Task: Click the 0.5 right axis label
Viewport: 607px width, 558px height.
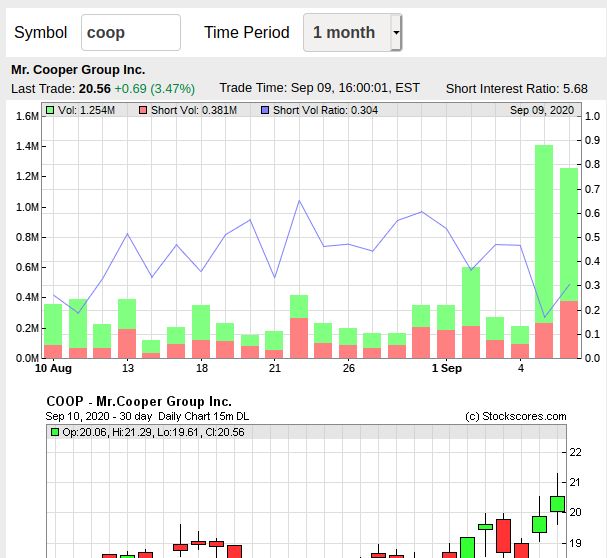Action: tap(592, 237)
